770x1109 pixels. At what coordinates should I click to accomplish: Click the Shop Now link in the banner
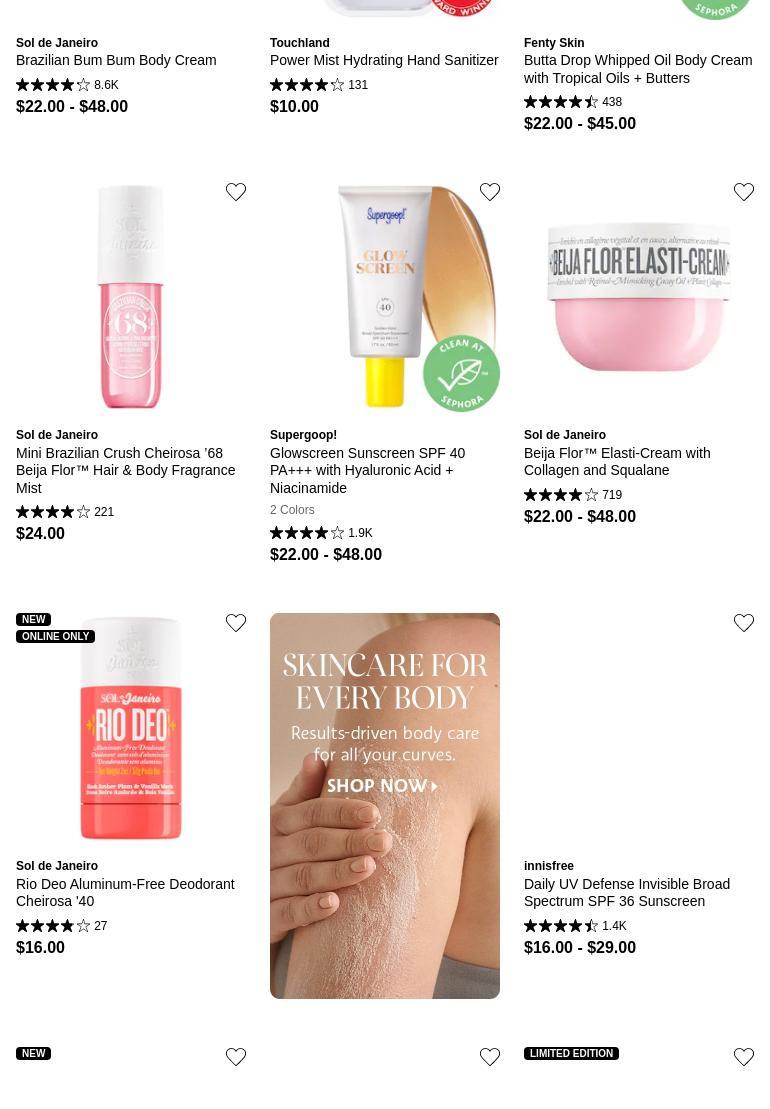(x=382, y=786)
